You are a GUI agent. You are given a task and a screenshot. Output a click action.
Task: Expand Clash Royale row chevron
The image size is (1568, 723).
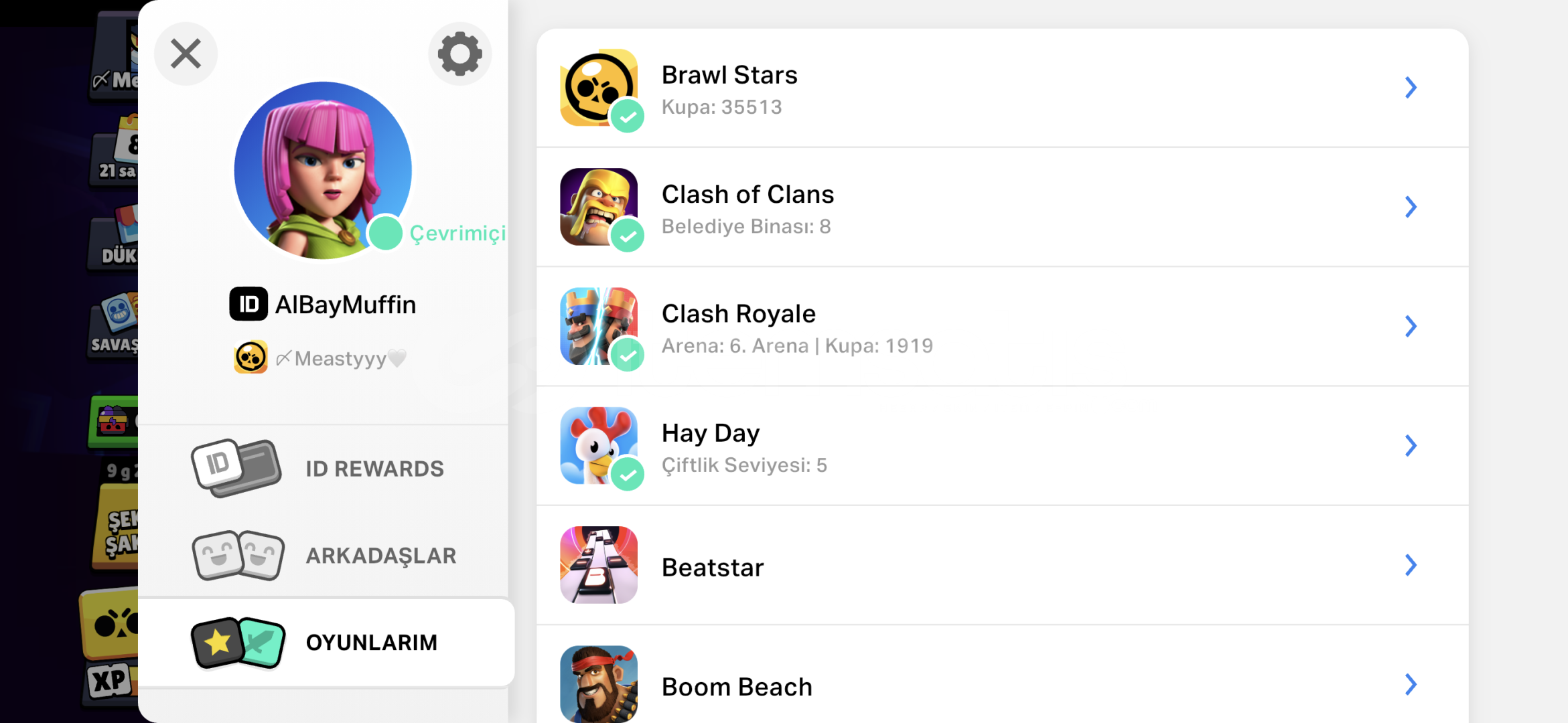tap(1411, 326)
